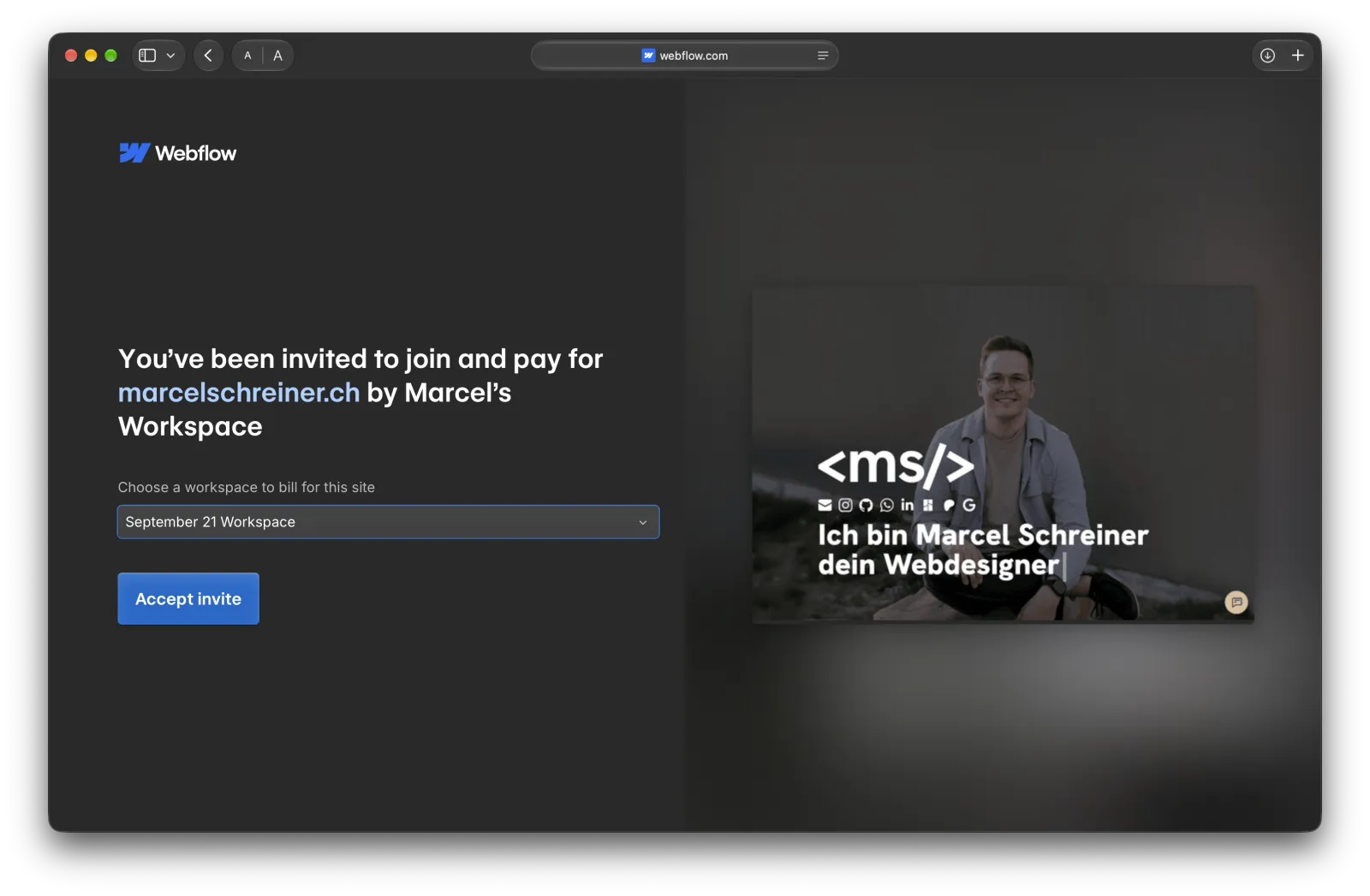Viewport: 1370px width, 896px height.
Task: Click the Webflow logo
Action: coord(177,153)
